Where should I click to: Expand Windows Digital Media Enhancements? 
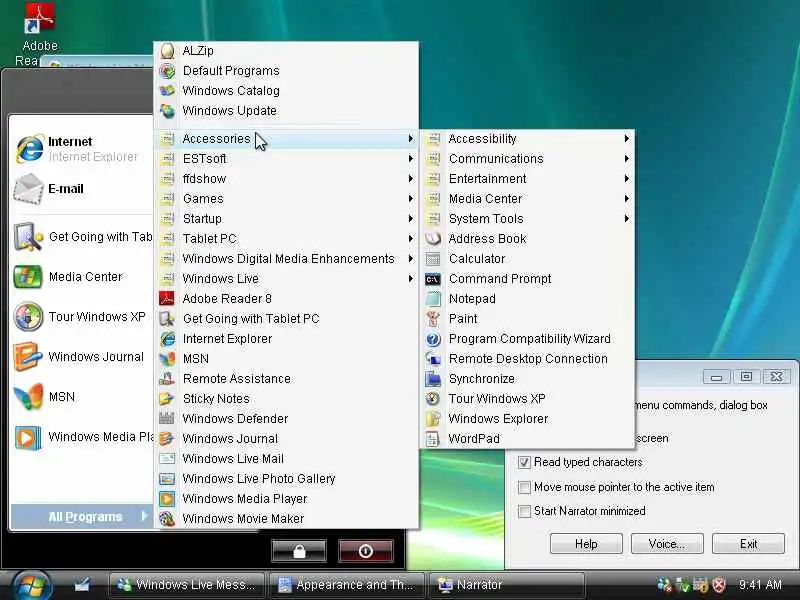[x=286, y=259]
